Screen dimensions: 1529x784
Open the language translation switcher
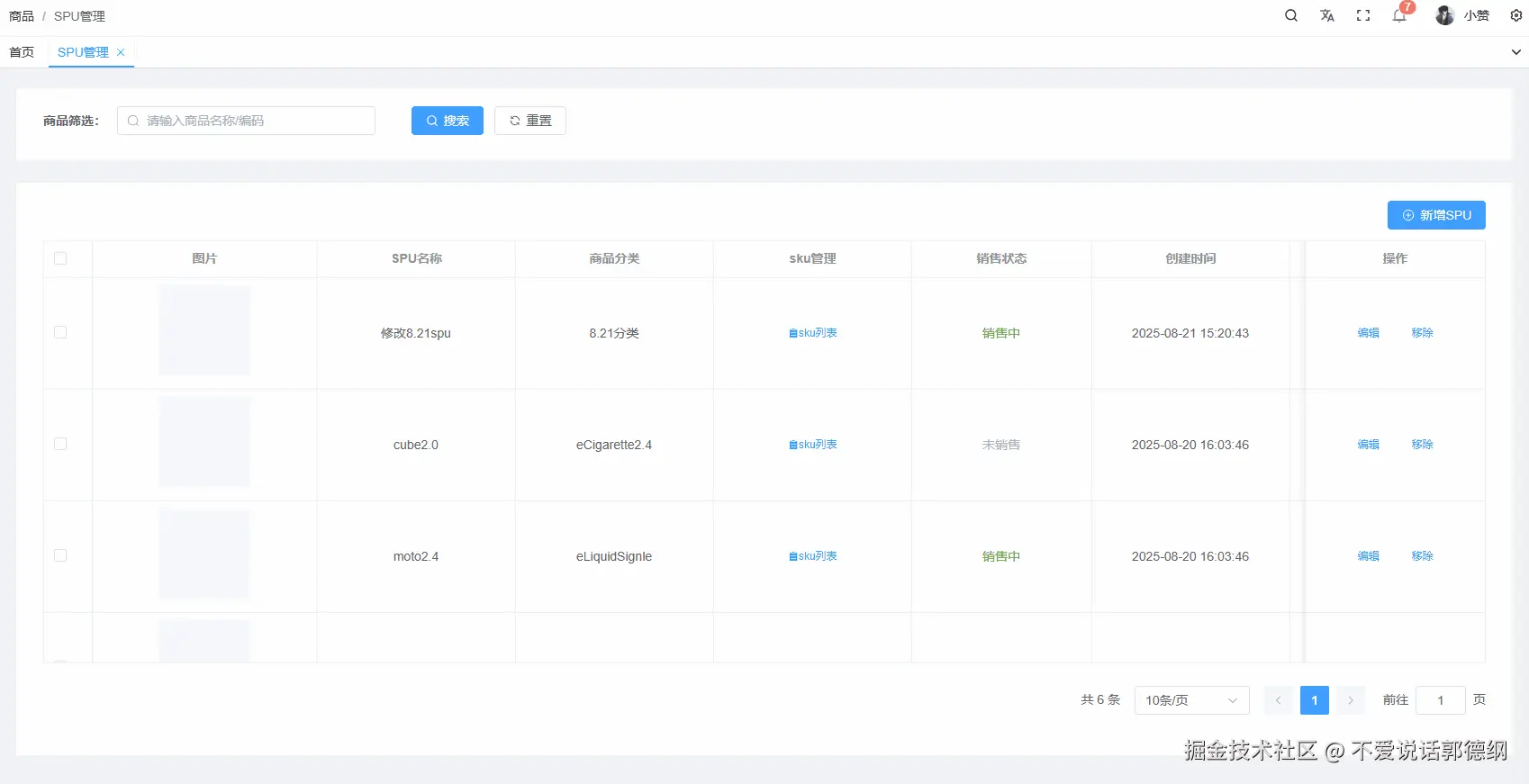click(x=1326, y=15)
